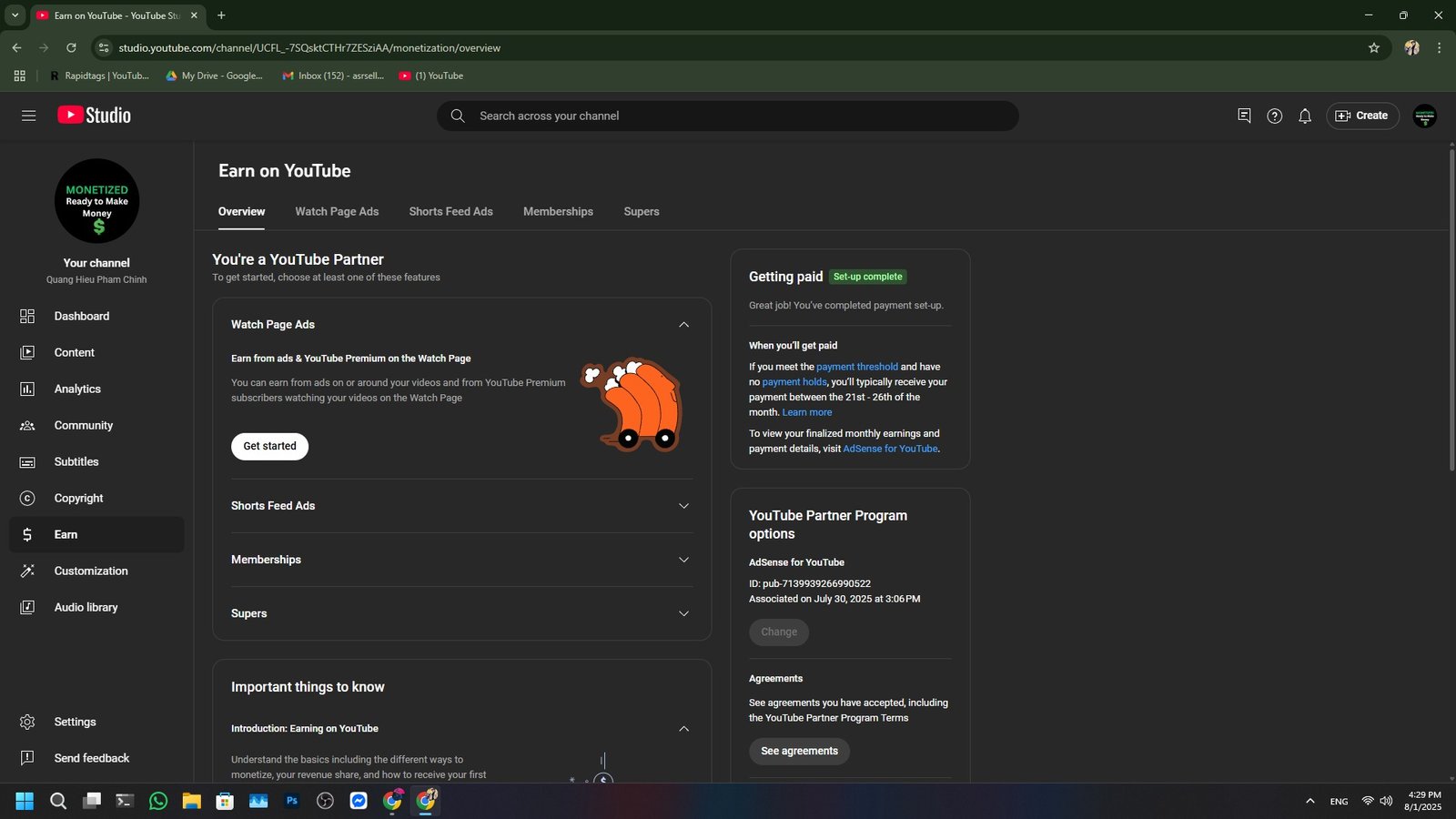Open Settings gear in sidebar
Screen dimensions: 1456x819
[27, 722]
